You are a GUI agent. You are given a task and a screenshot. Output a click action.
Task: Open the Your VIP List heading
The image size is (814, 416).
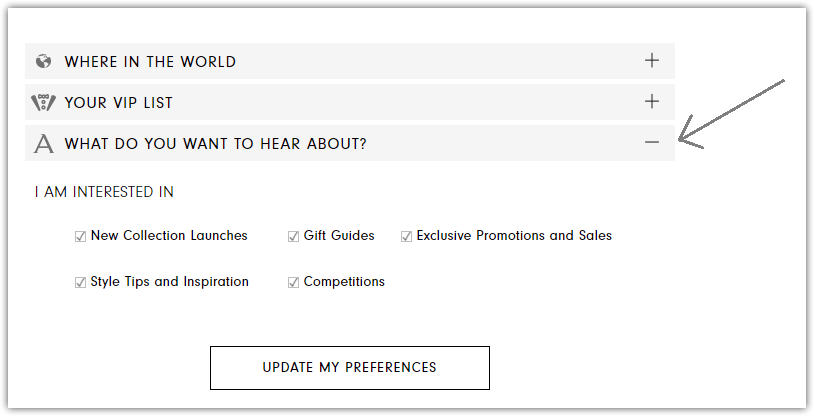pyautogui.click(x=119, y=103)
